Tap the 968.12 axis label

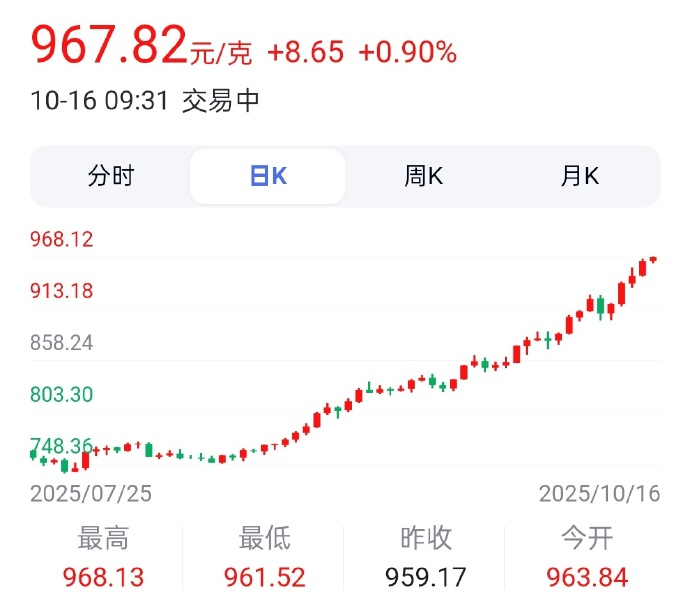pyautogui.click(x=62, y=239)
